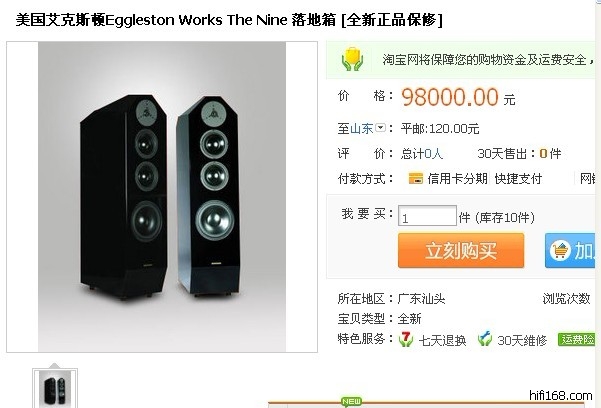This screenshot has width=601, height=408.
Task: Add item to cart with blue button
Action: coord(570,250)
